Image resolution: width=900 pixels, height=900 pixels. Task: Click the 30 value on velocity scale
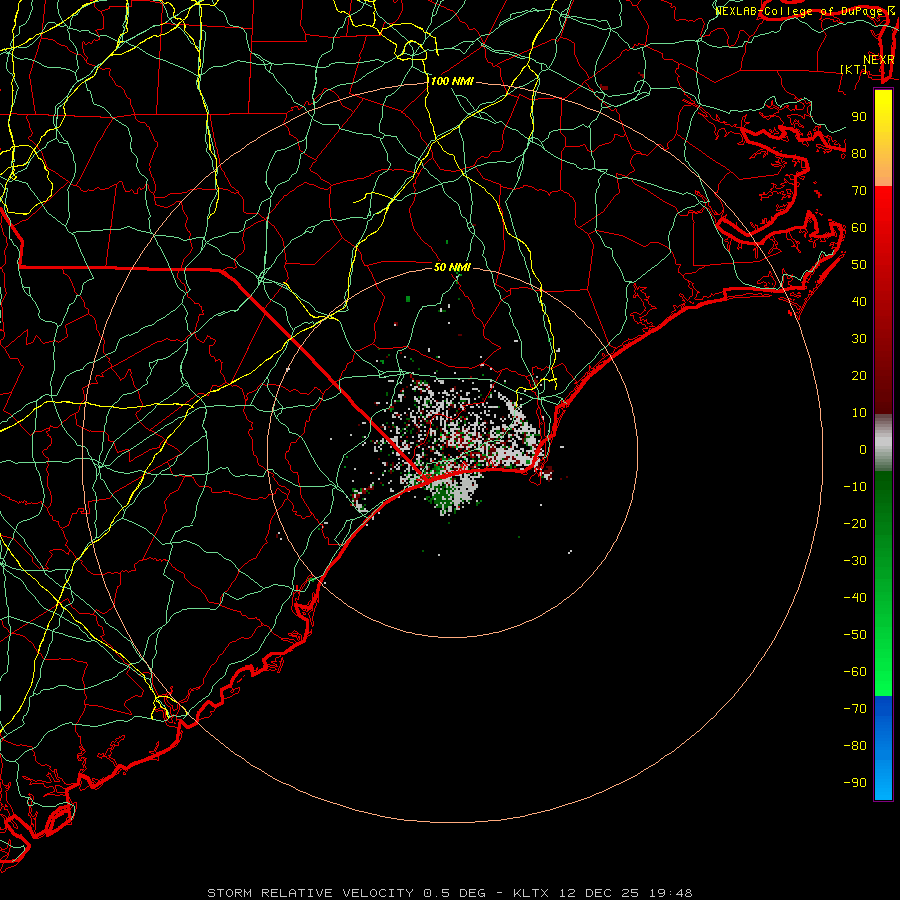point(859,339)
